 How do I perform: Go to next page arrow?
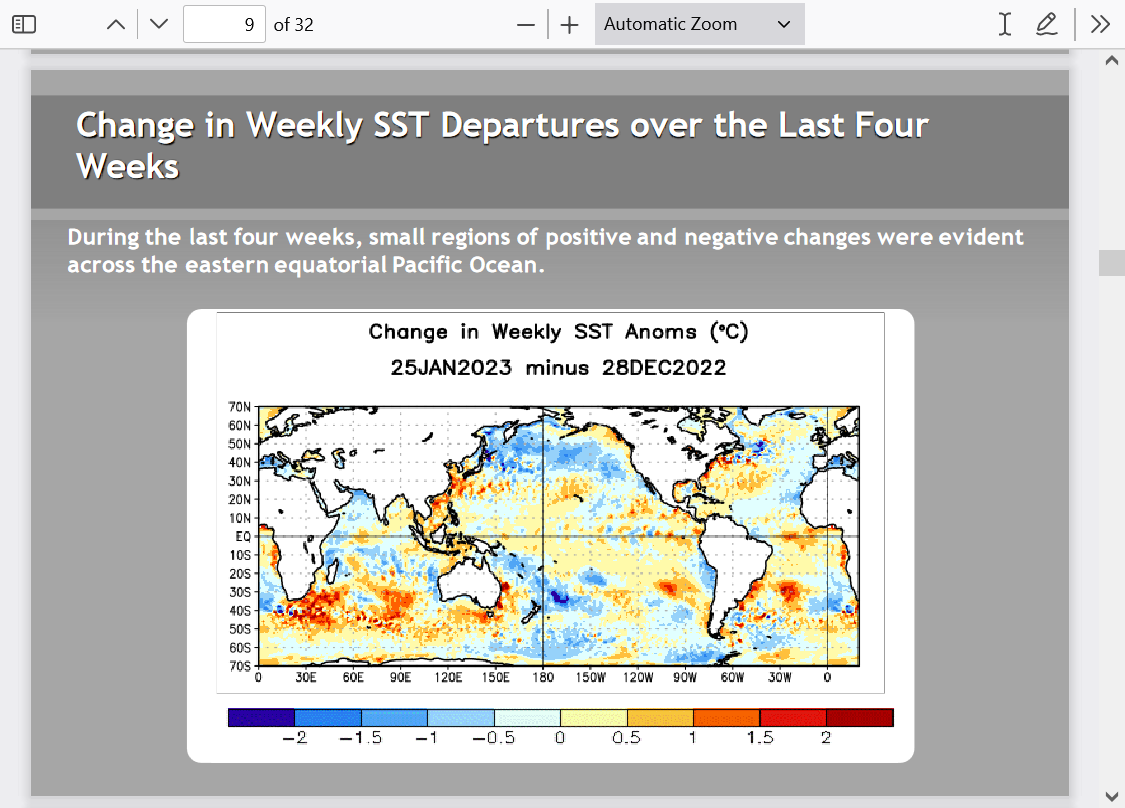coord(159,24)
